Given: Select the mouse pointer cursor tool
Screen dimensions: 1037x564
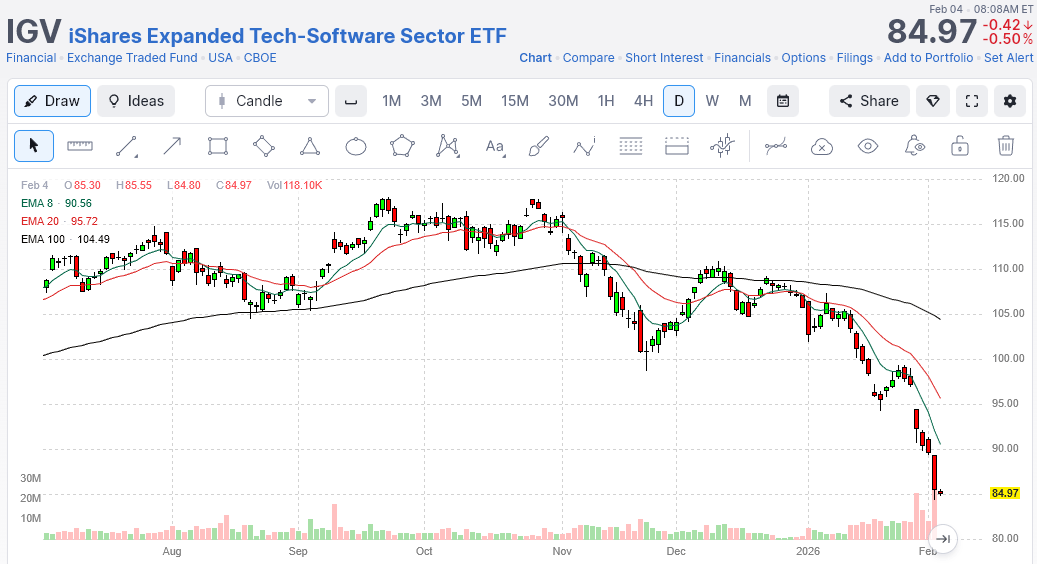Looking at the screenshot, I should click(x=34, y=146).
